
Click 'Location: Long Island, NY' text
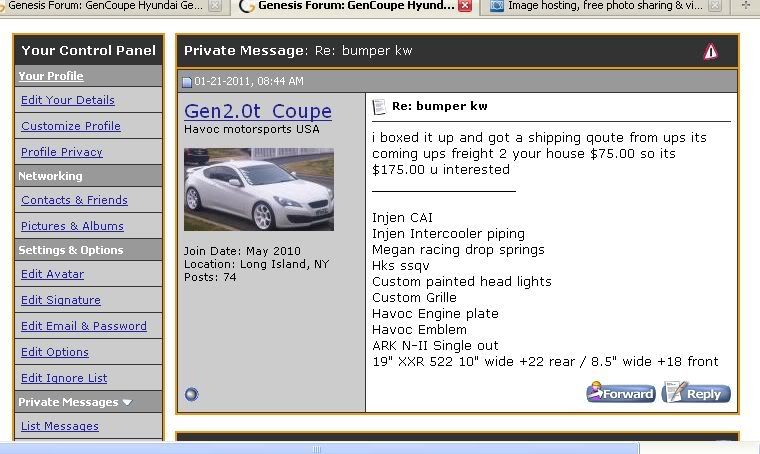(256, 265)
